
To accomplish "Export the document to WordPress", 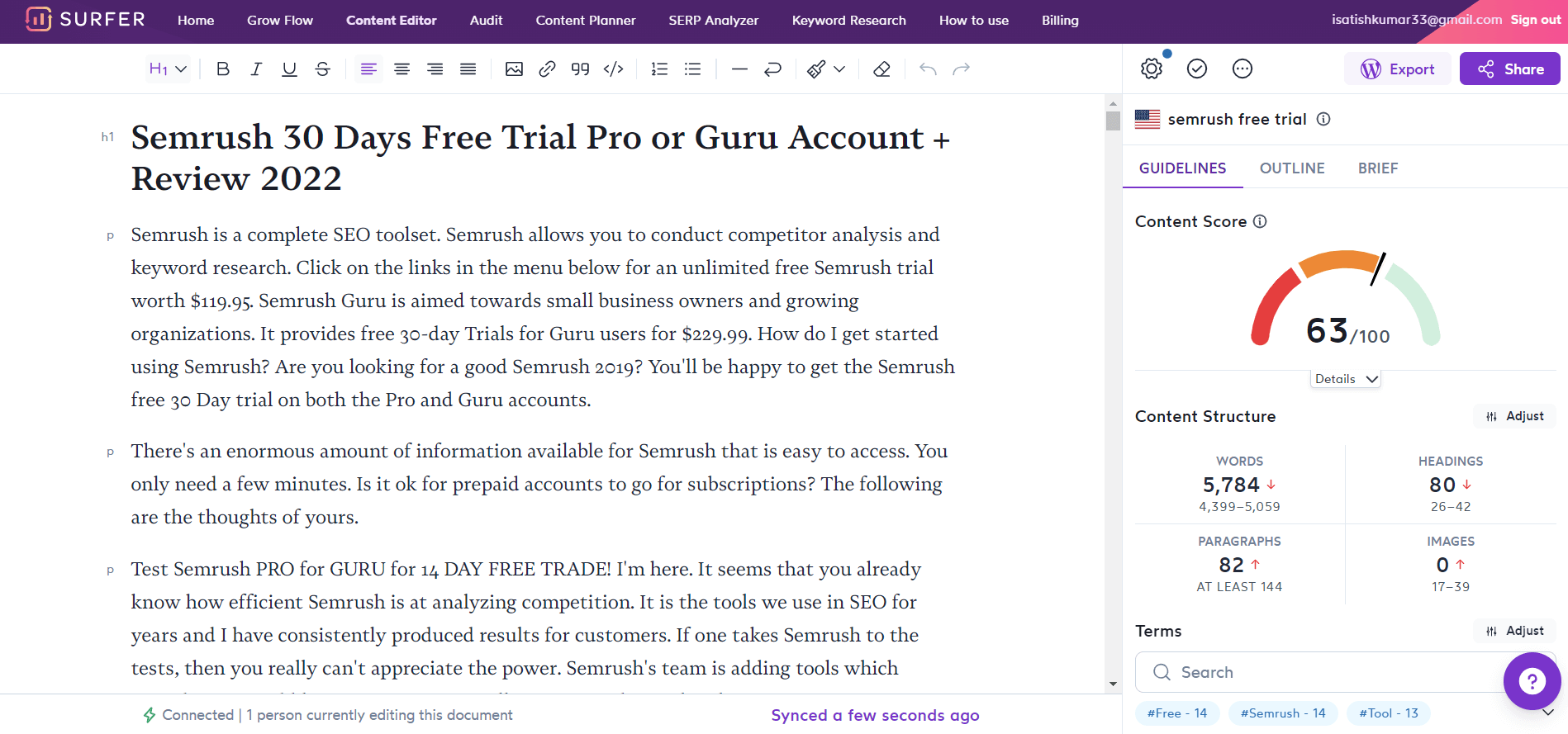I will tap(1398, 69).
